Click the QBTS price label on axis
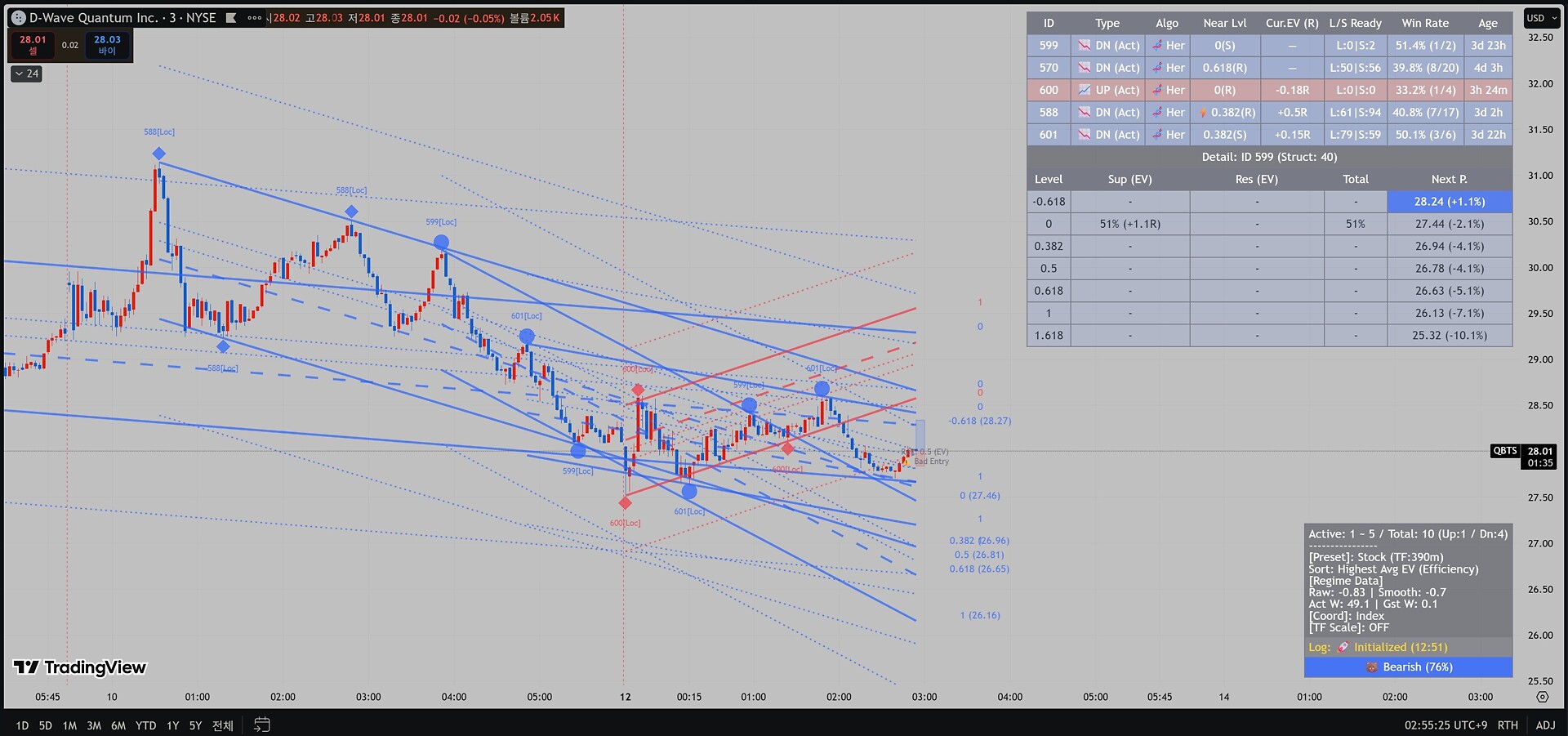 tap(1505, 451)
